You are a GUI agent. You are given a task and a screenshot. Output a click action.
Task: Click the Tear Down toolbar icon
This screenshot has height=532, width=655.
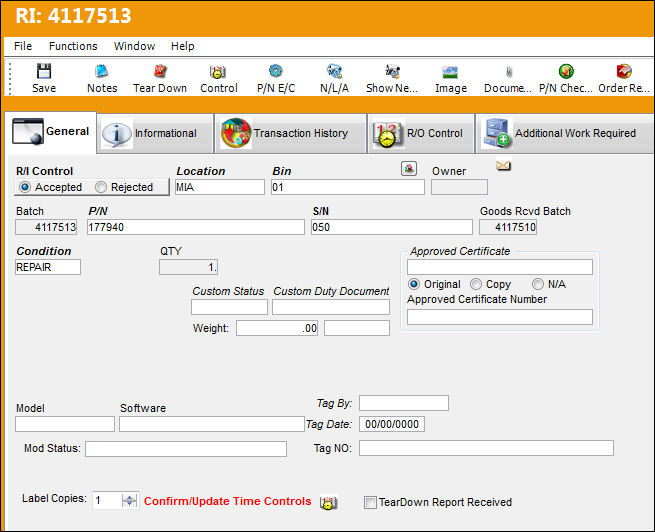[160, 71]
